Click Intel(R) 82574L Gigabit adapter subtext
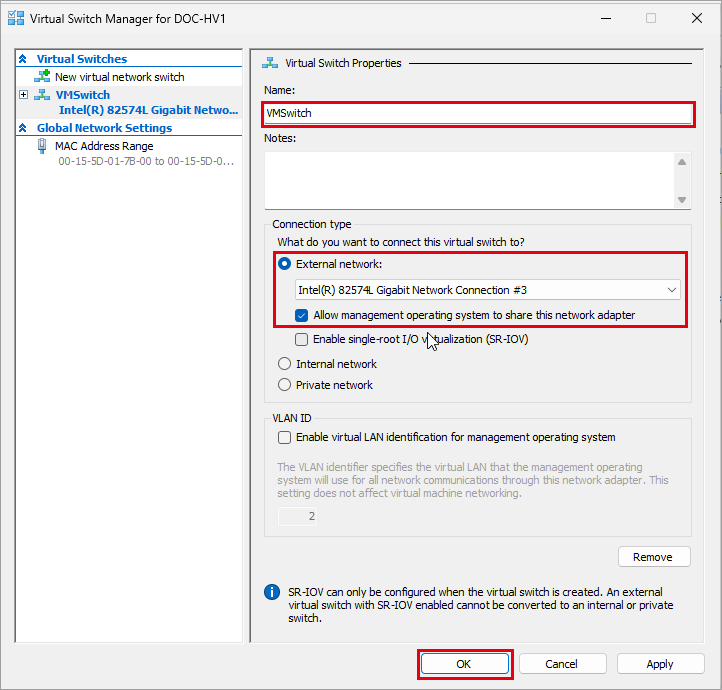The image size is (722, 690). point(148,110)
